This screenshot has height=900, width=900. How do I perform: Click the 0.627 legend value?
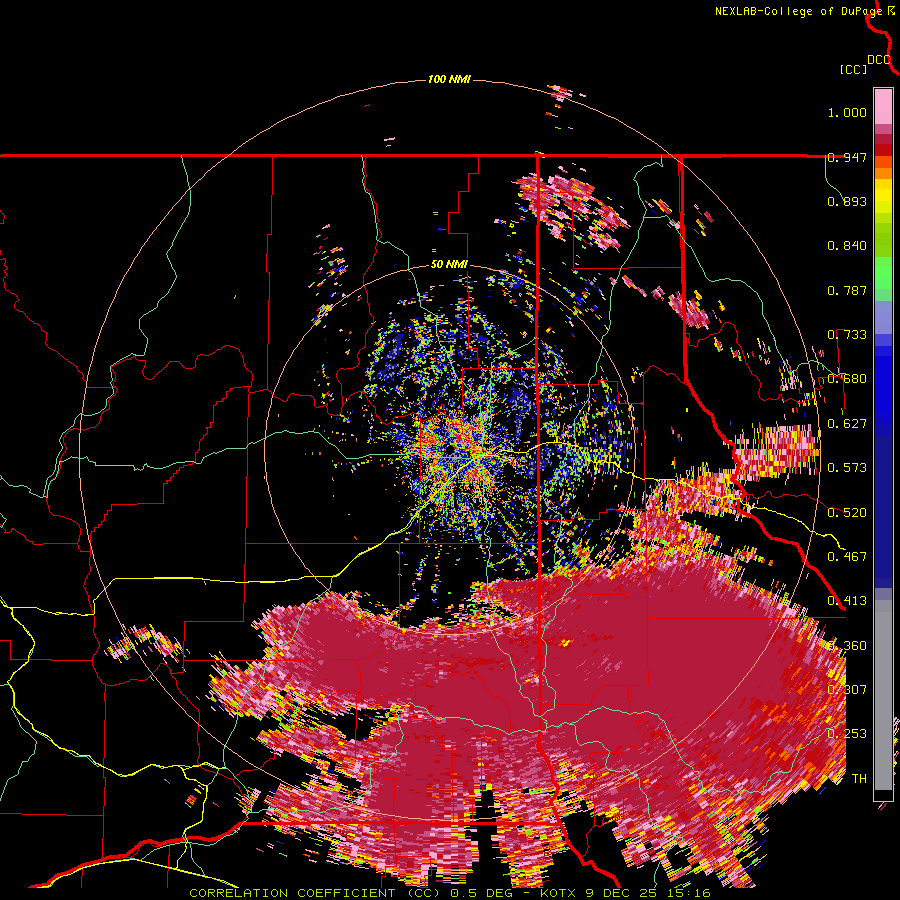pos(847,424)
